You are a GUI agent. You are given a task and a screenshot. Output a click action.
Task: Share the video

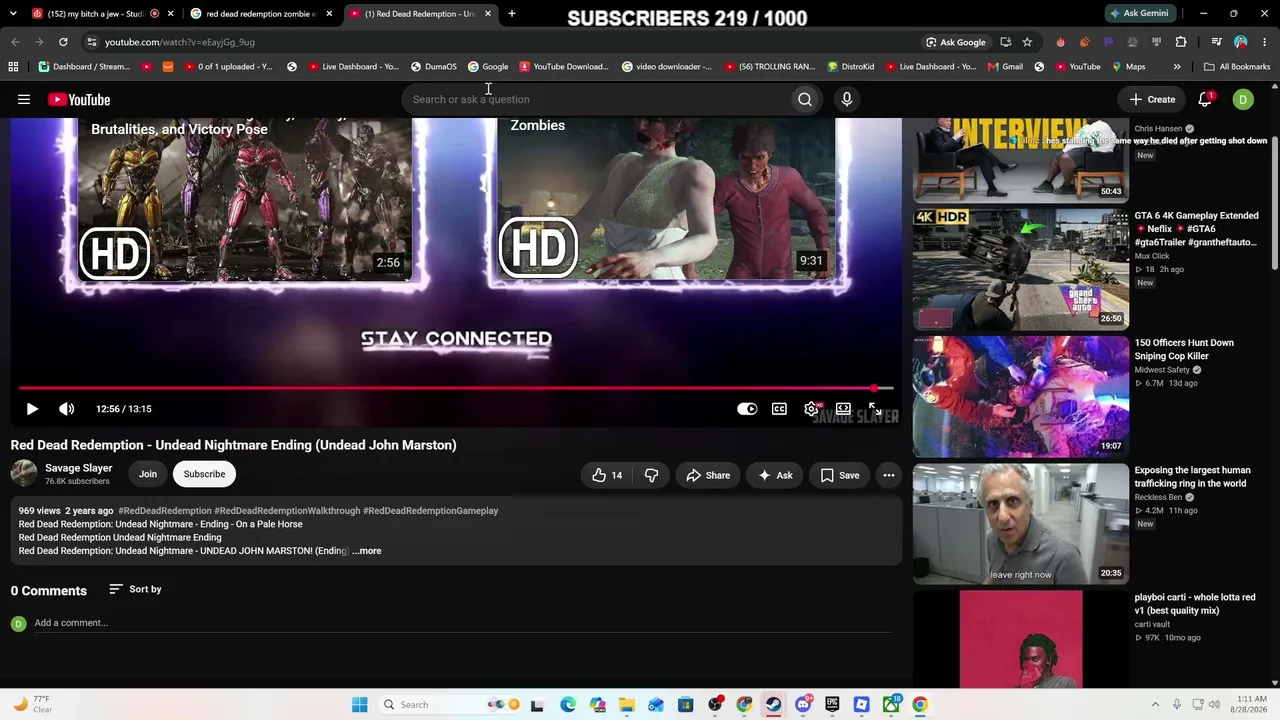click(707, 475)
